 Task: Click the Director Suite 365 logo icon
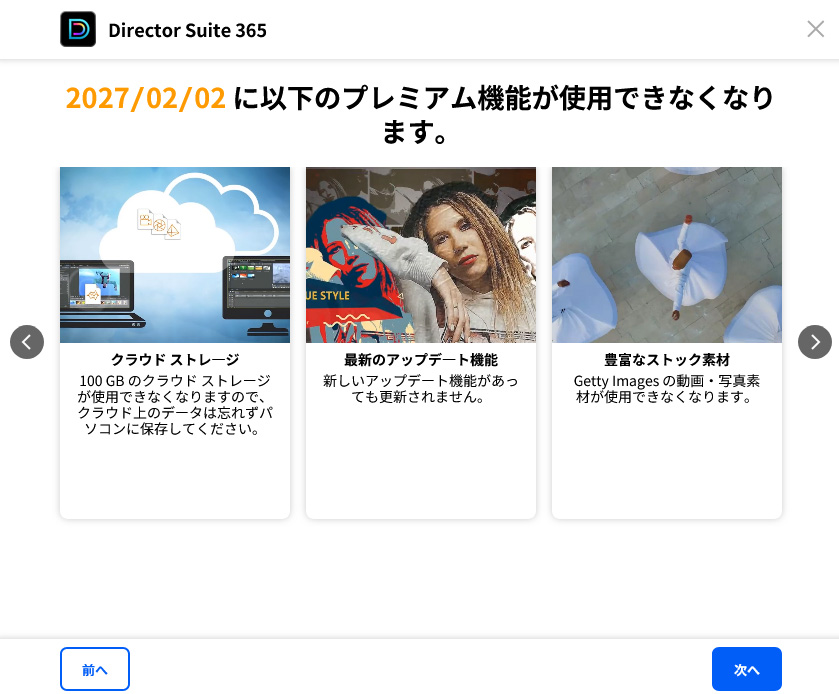[x=78, y=29]
